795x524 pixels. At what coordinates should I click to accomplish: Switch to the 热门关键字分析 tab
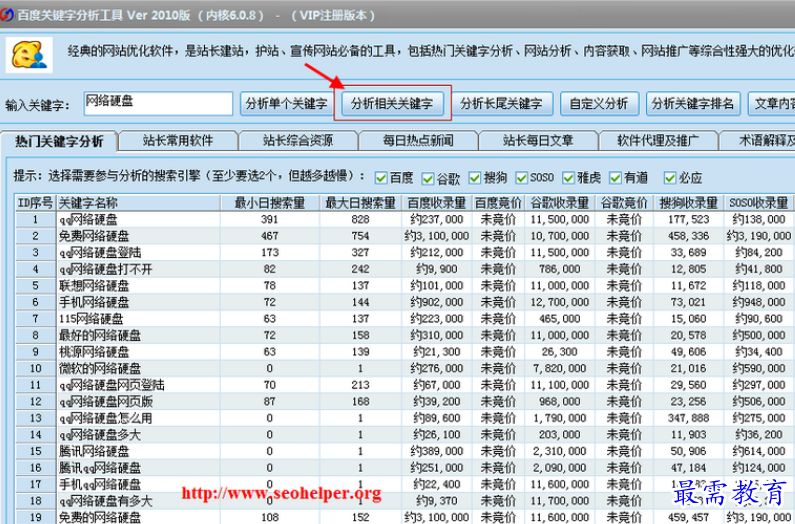pos(59,141)
